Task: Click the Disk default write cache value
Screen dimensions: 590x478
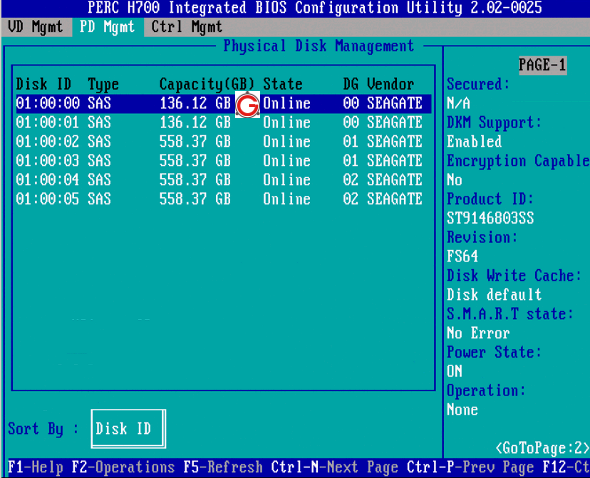Action: 494,295
